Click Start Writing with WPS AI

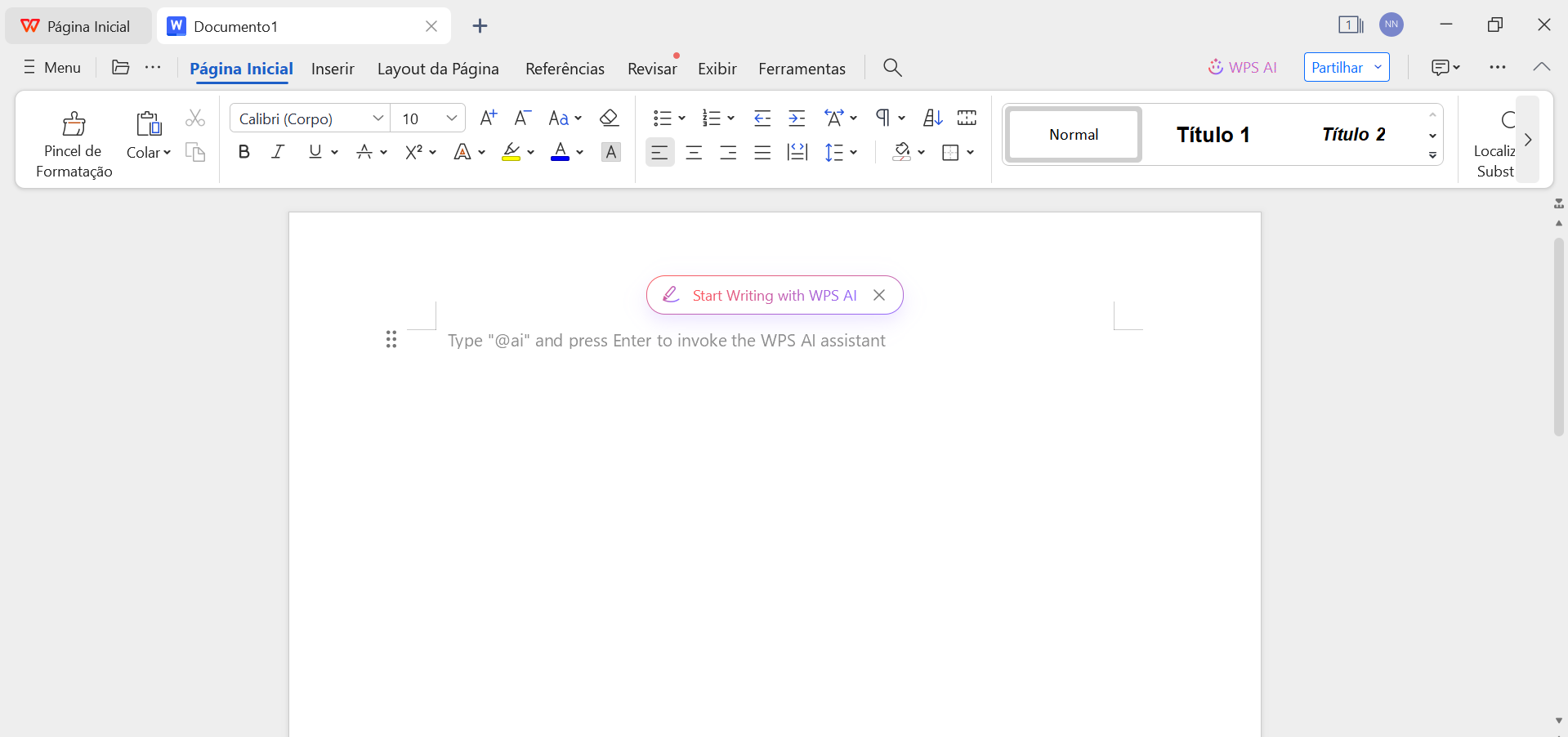(x=775, y=295)
